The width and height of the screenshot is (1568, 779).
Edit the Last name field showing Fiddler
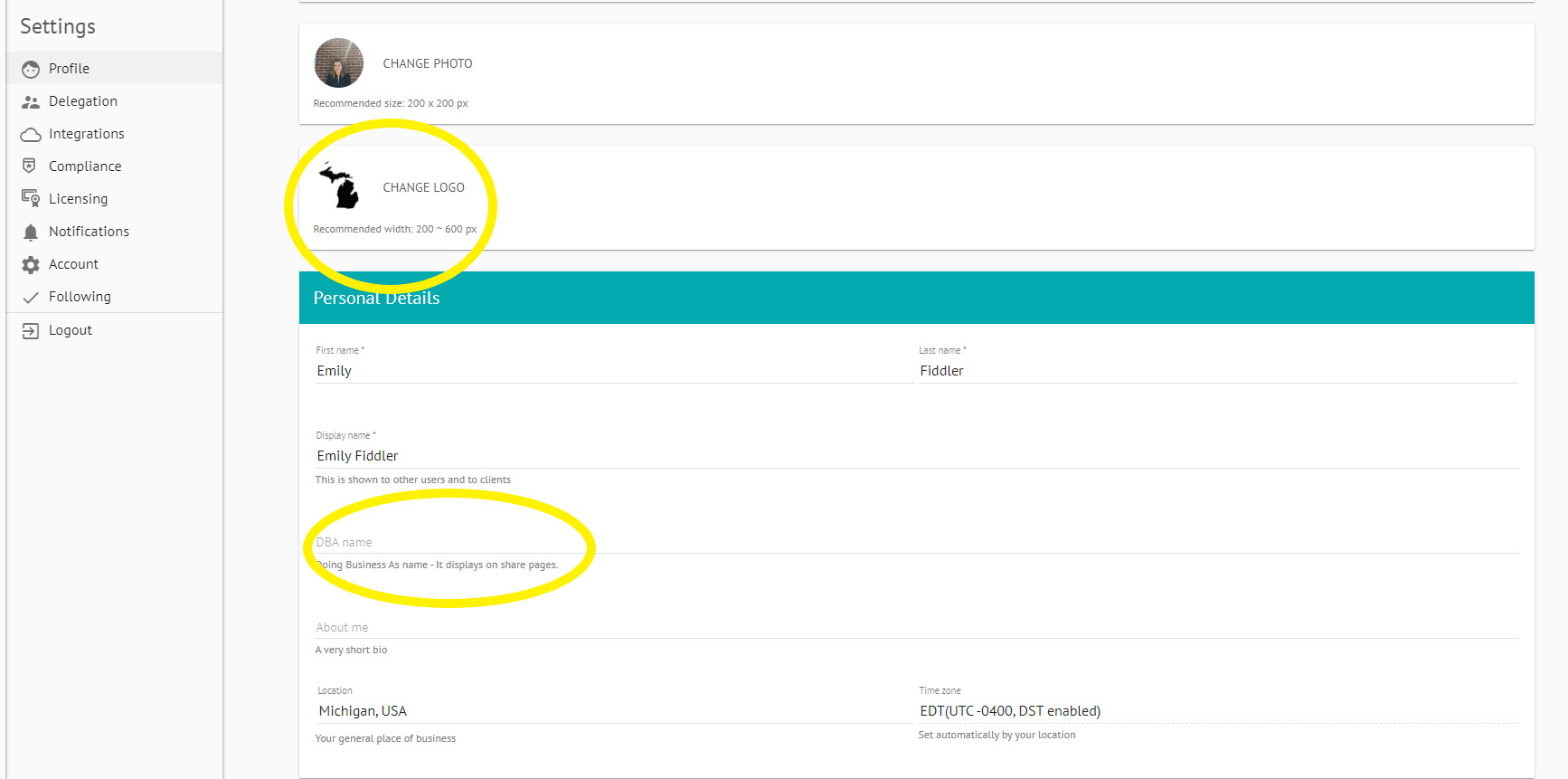(x=1217, y=371)
